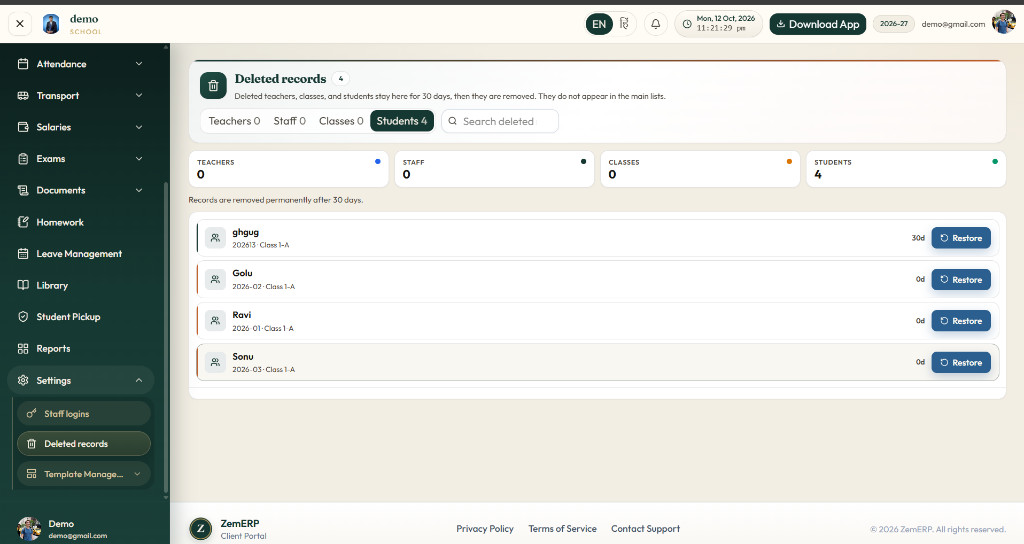Click the clock icon beside the date
The image size is (1024, 544).
click(x=687, y=24)
